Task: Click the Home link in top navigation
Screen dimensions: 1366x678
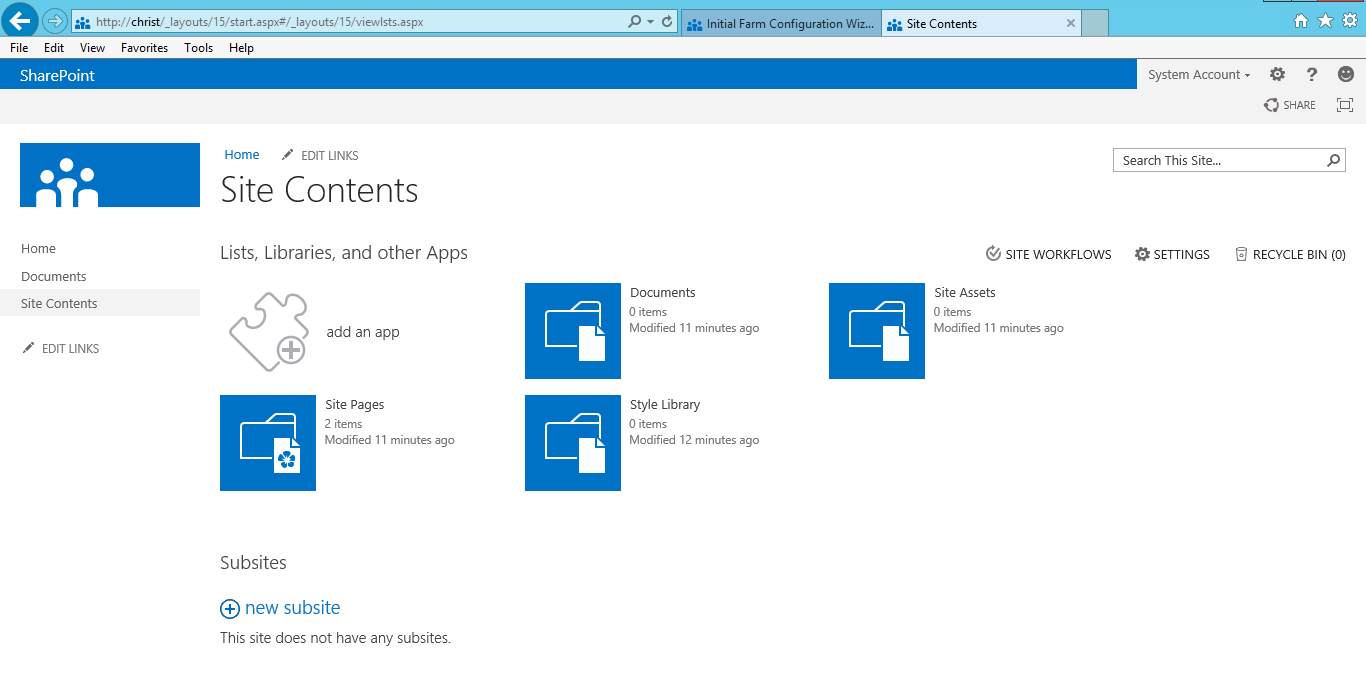Action: [x=242, y=155]
